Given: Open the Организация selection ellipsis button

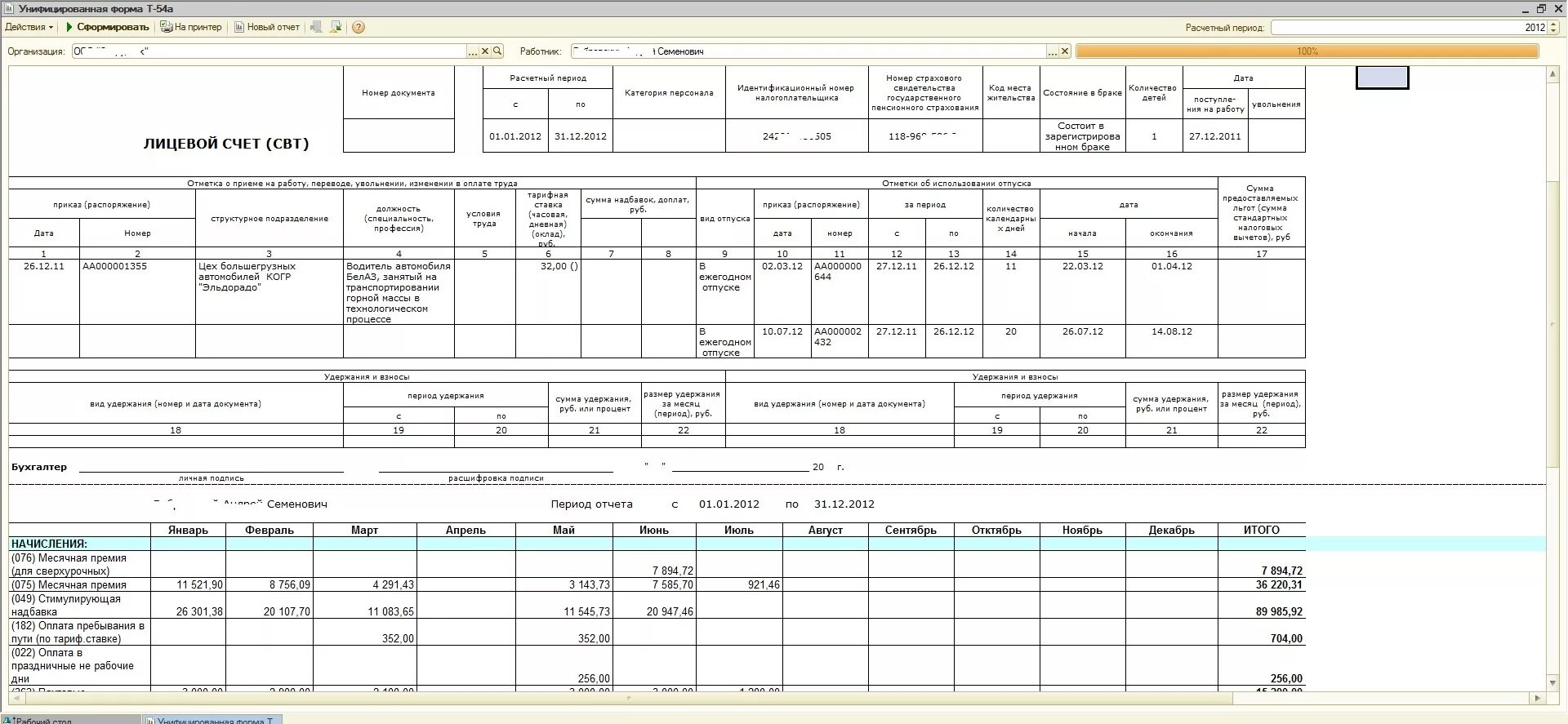Looking at the screenshot, I should [473, 51].
